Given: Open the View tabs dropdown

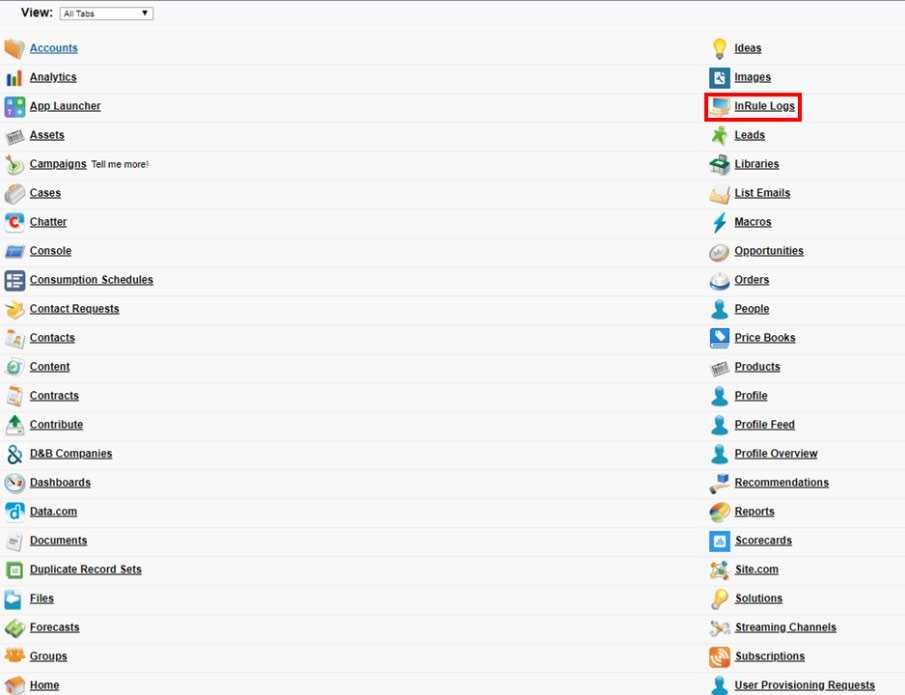Looking at the screenshot, I should (106, 13).
